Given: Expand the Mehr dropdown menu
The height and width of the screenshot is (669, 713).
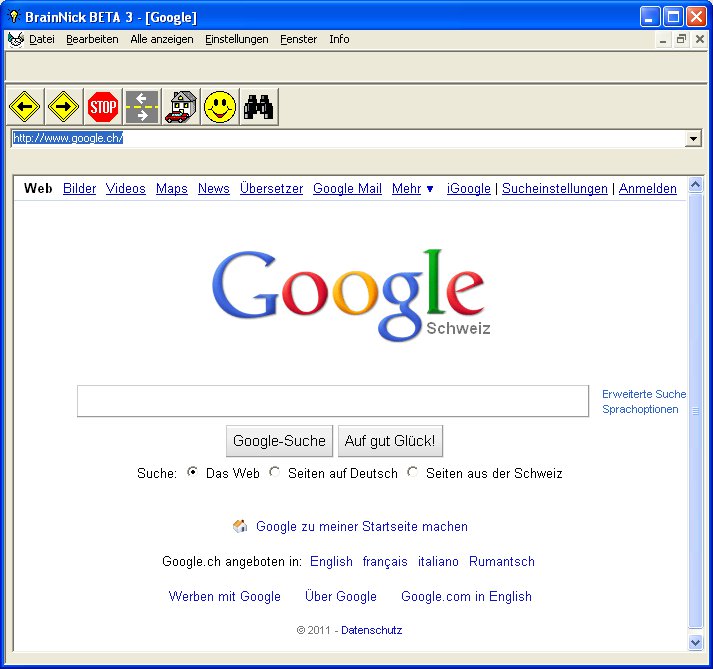Looking at the screenshot, I should click(x=412, y=188).
